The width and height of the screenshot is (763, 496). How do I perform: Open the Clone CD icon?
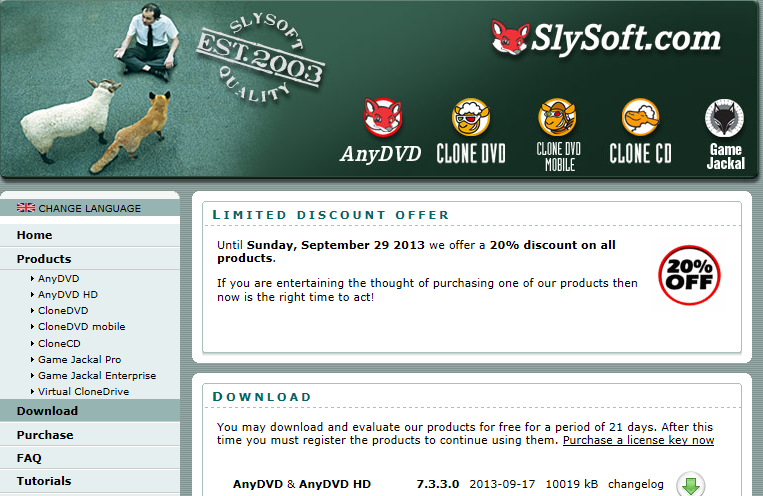640,117
